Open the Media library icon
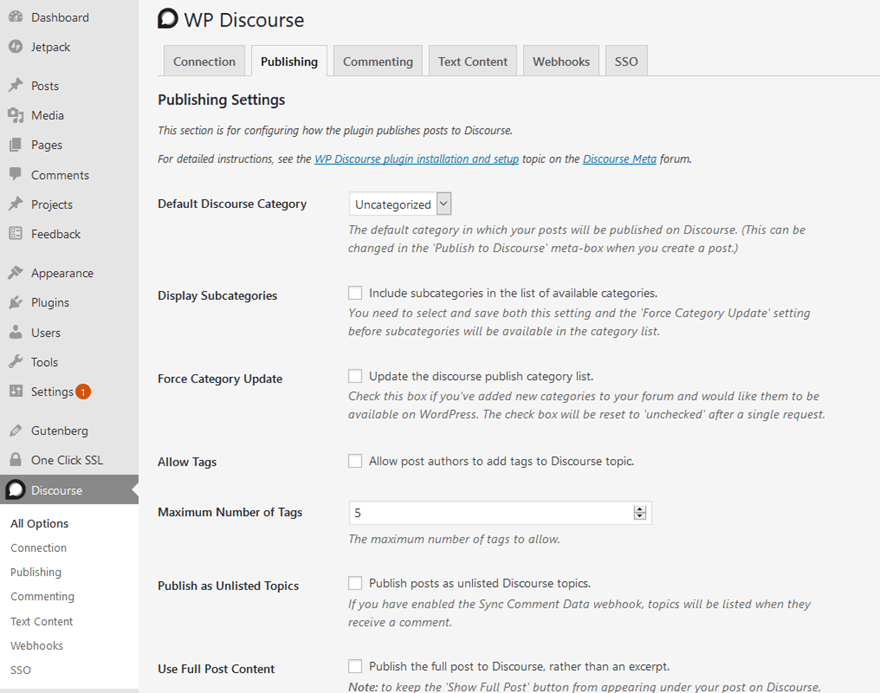Viewport: 880px width, 693px height. [x=17, y=115]
